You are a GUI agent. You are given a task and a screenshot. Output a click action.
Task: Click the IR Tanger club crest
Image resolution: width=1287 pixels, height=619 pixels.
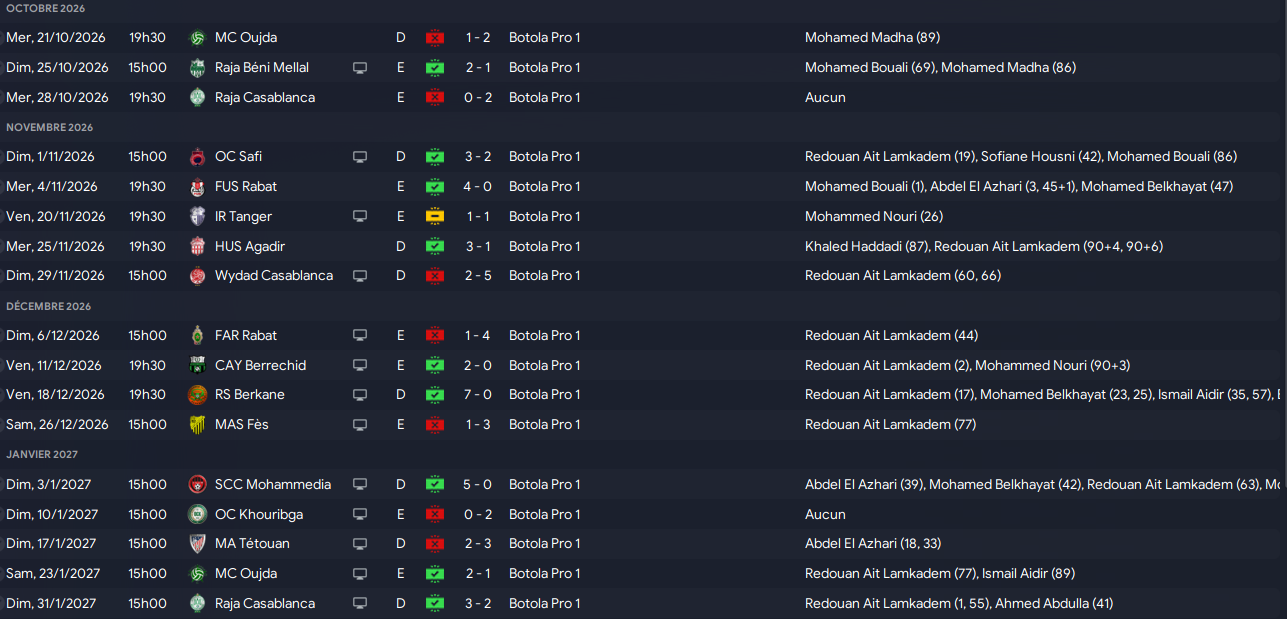click(x=197, y=217)
